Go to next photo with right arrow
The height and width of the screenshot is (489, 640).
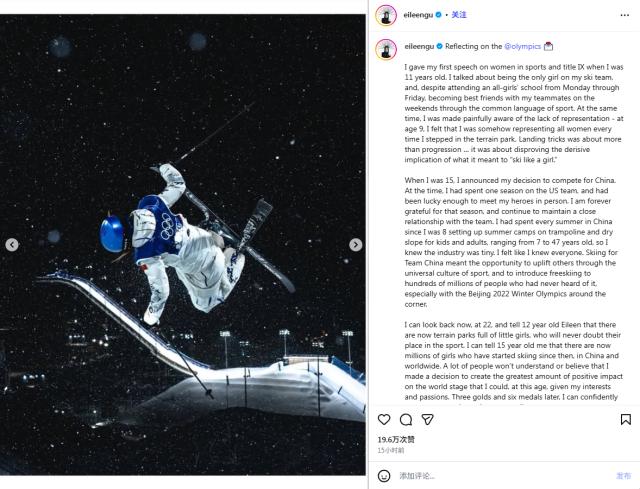[x=355, y=245]
